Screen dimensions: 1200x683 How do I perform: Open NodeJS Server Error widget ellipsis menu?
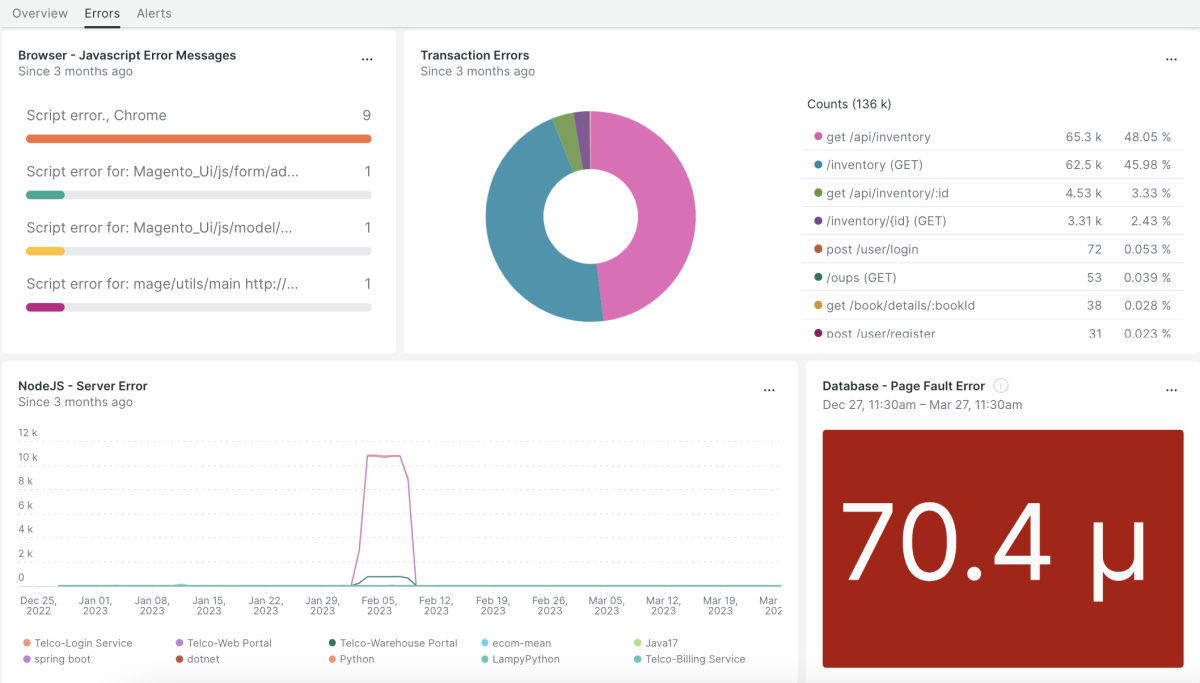click(769, 390)
